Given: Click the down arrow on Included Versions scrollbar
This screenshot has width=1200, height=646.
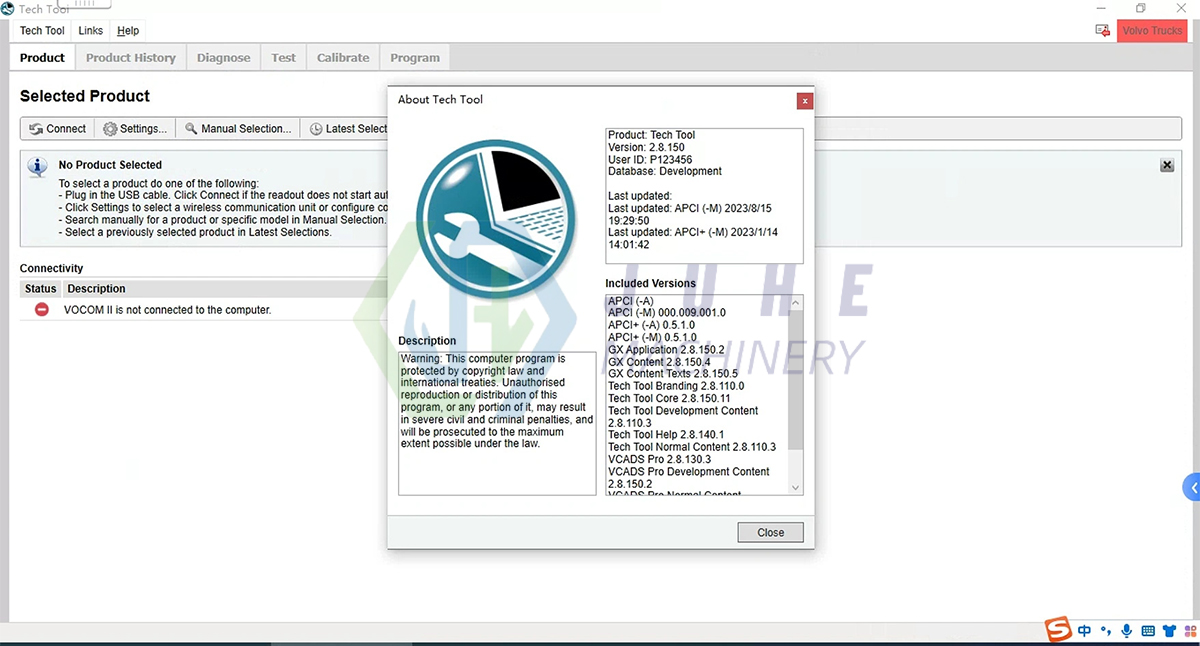Looking at the screenshot, I should coord(795,485).
